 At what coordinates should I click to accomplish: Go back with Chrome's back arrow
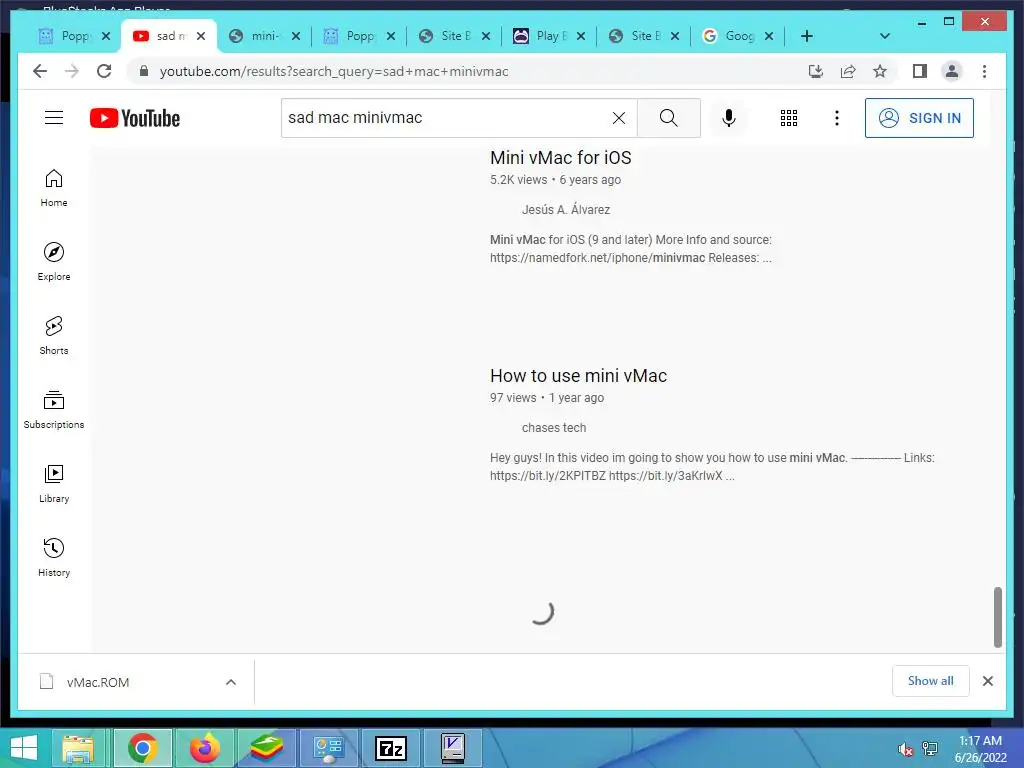[40, 71]
